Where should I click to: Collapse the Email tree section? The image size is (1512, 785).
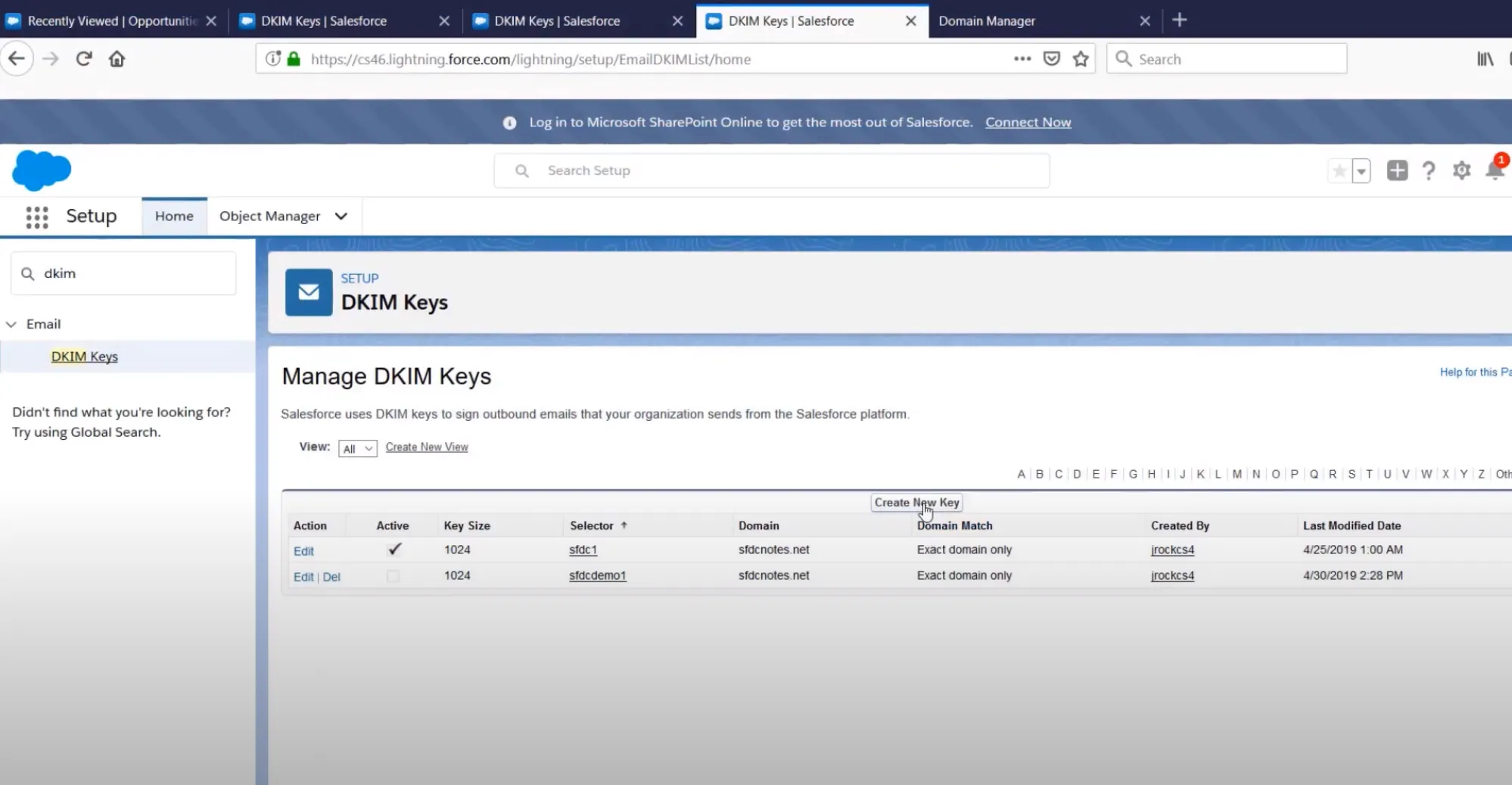11,325
